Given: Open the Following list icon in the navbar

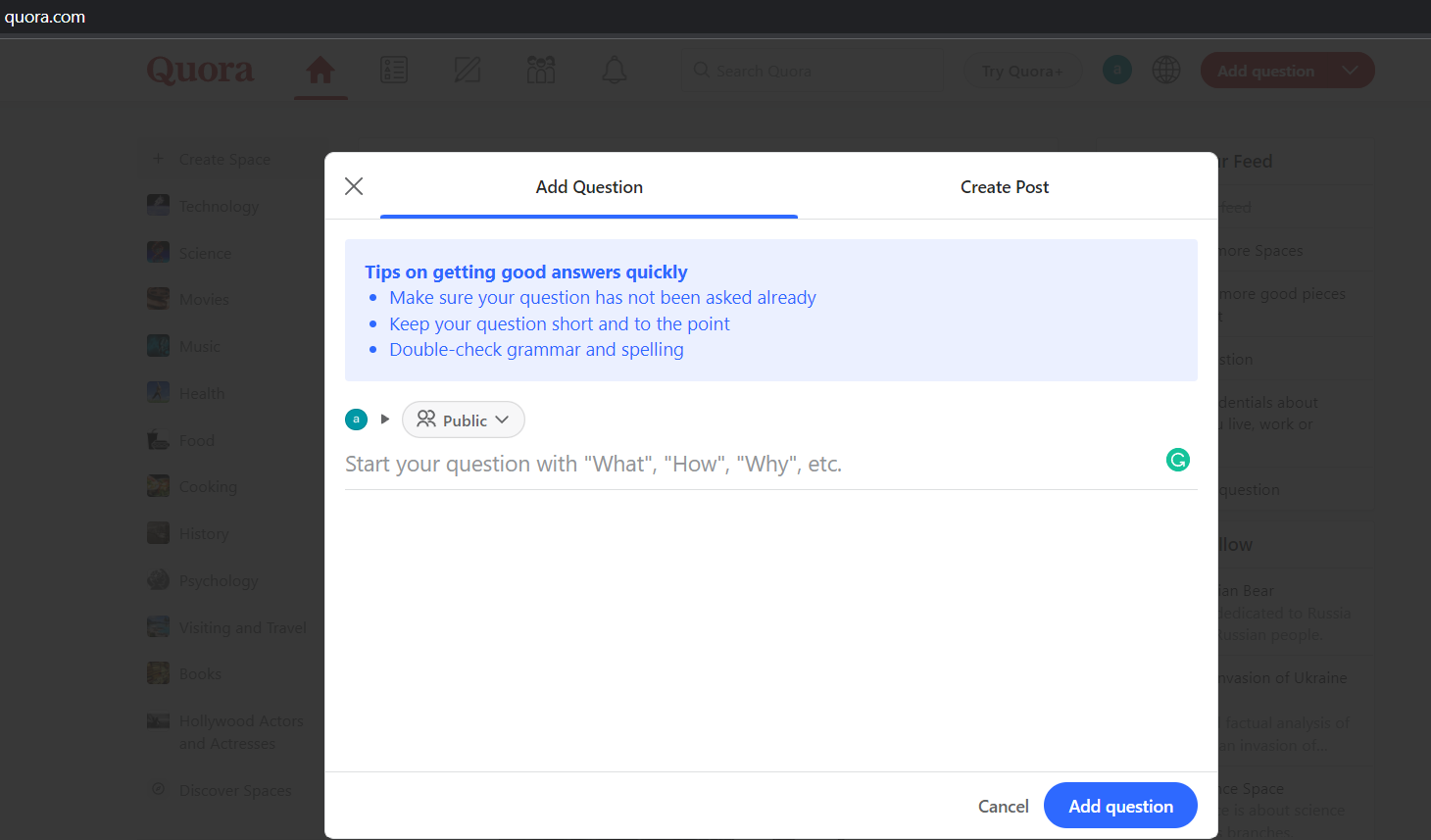Looking at the screenshot, I should pyautogui.click(x=394, y=70).
